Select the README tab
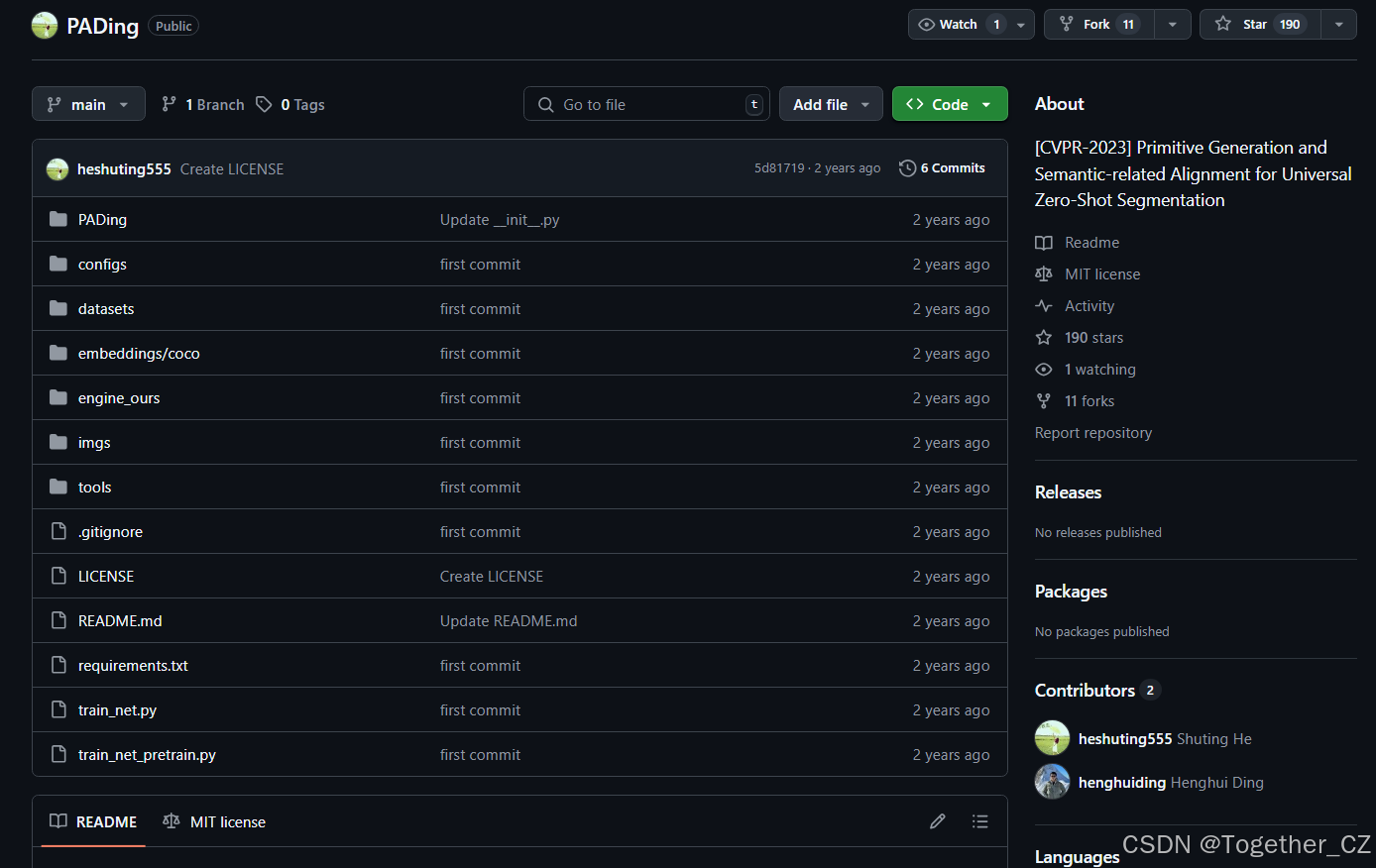 [x=93, y=821]
